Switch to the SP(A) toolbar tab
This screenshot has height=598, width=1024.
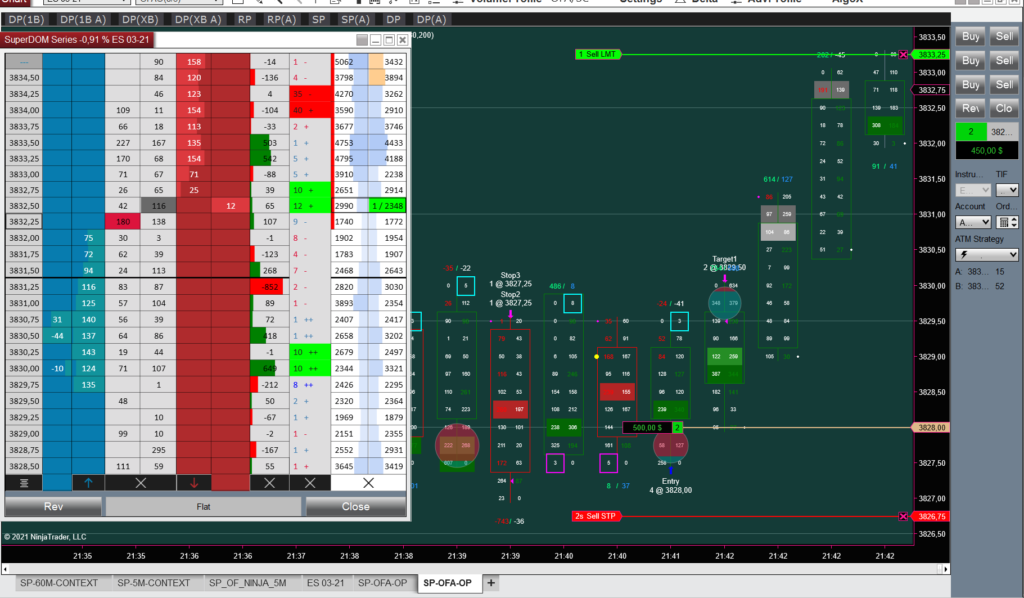(x=355, y=20)
